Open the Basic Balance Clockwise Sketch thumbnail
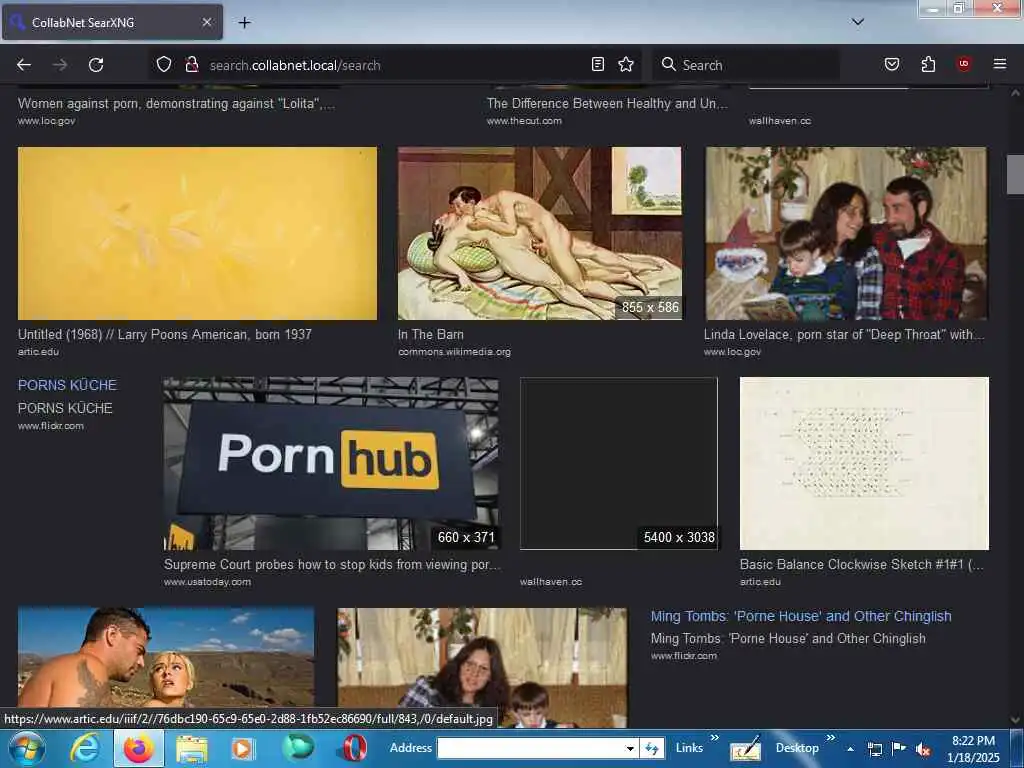1024x768 pixels. tap(864, 463)
